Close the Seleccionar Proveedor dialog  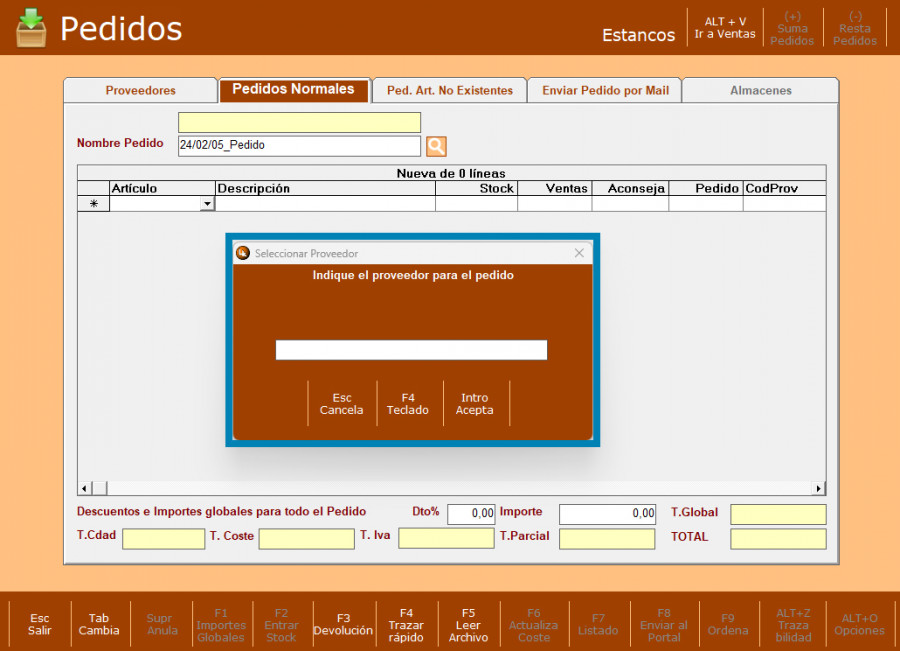[579, 253]
